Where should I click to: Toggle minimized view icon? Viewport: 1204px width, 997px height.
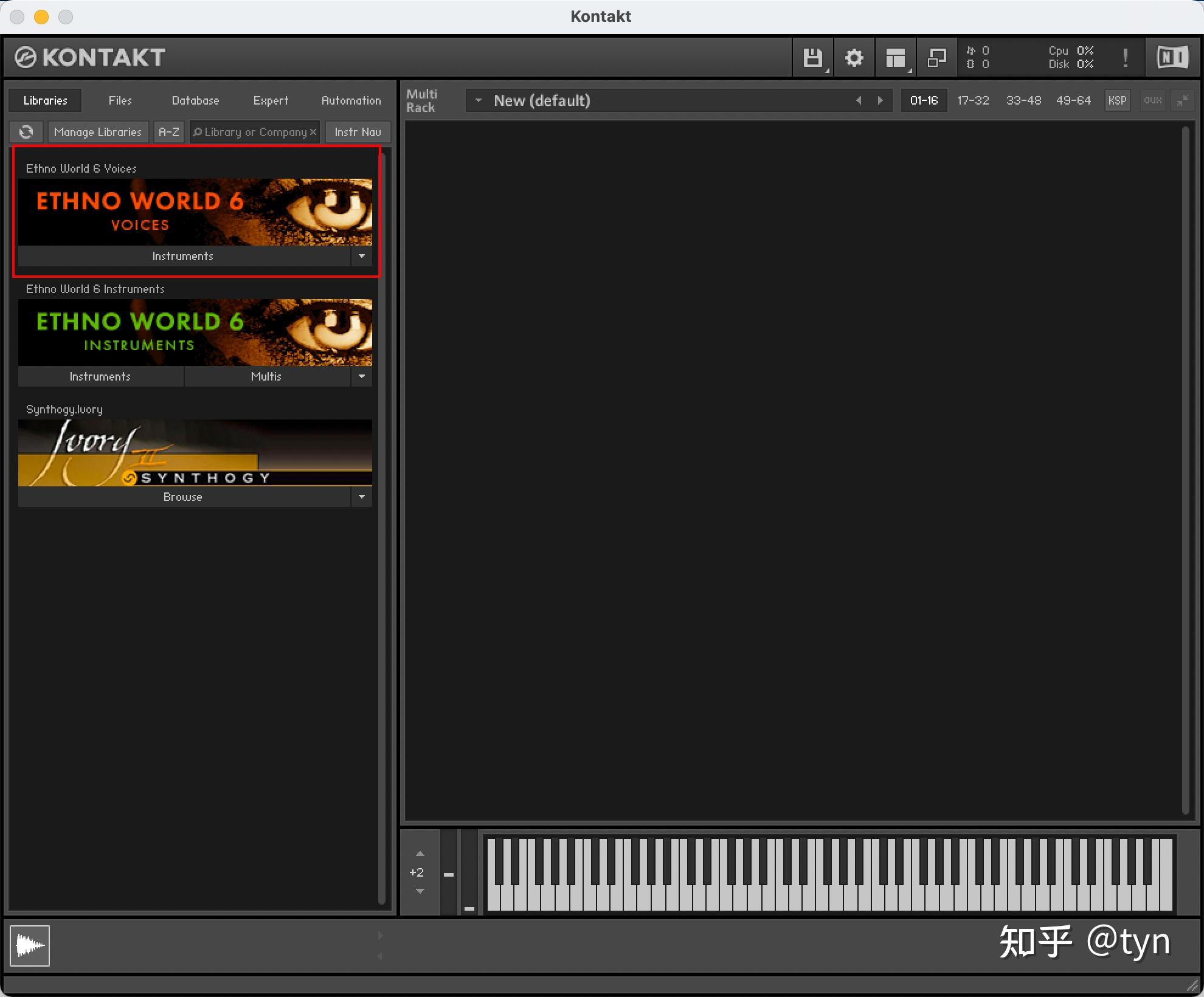[x=937, y=58]
